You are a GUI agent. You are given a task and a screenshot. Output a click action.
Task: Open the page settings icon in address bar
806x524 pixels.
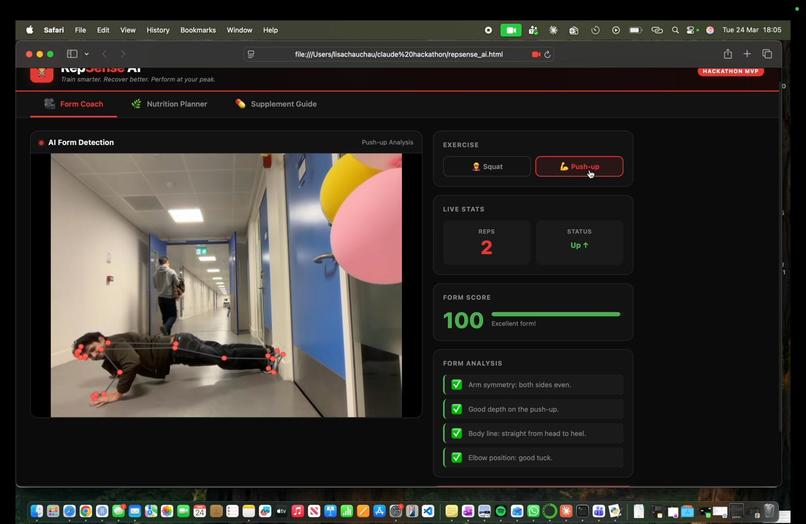tap(251, 55)
